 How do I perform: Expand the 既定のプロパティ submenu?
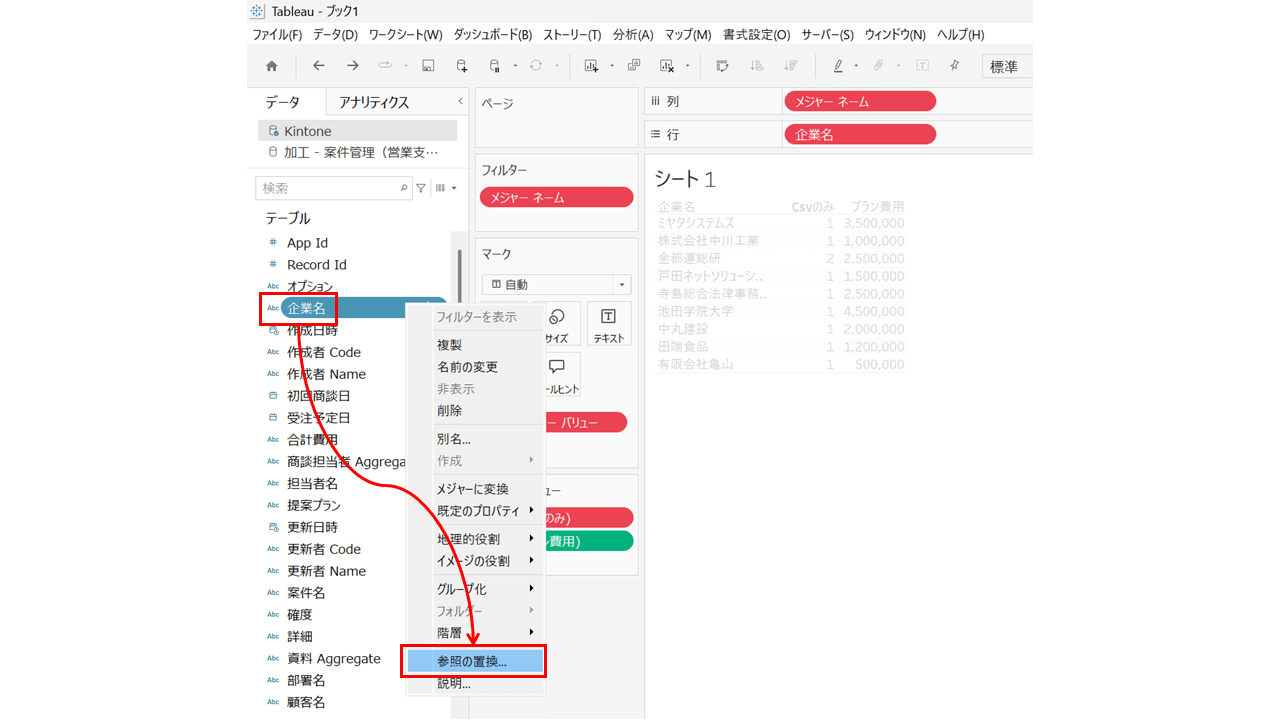(486, 511)
